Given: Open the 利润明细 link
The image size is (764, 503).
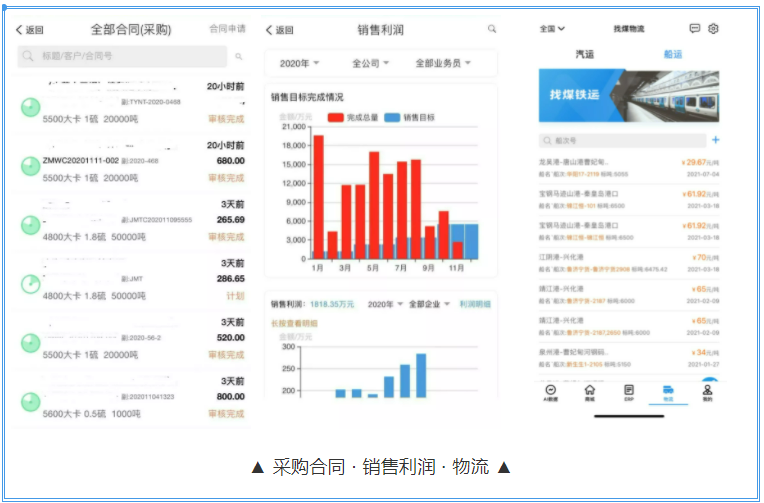Looking at the screenshot, I should point(476,304).
